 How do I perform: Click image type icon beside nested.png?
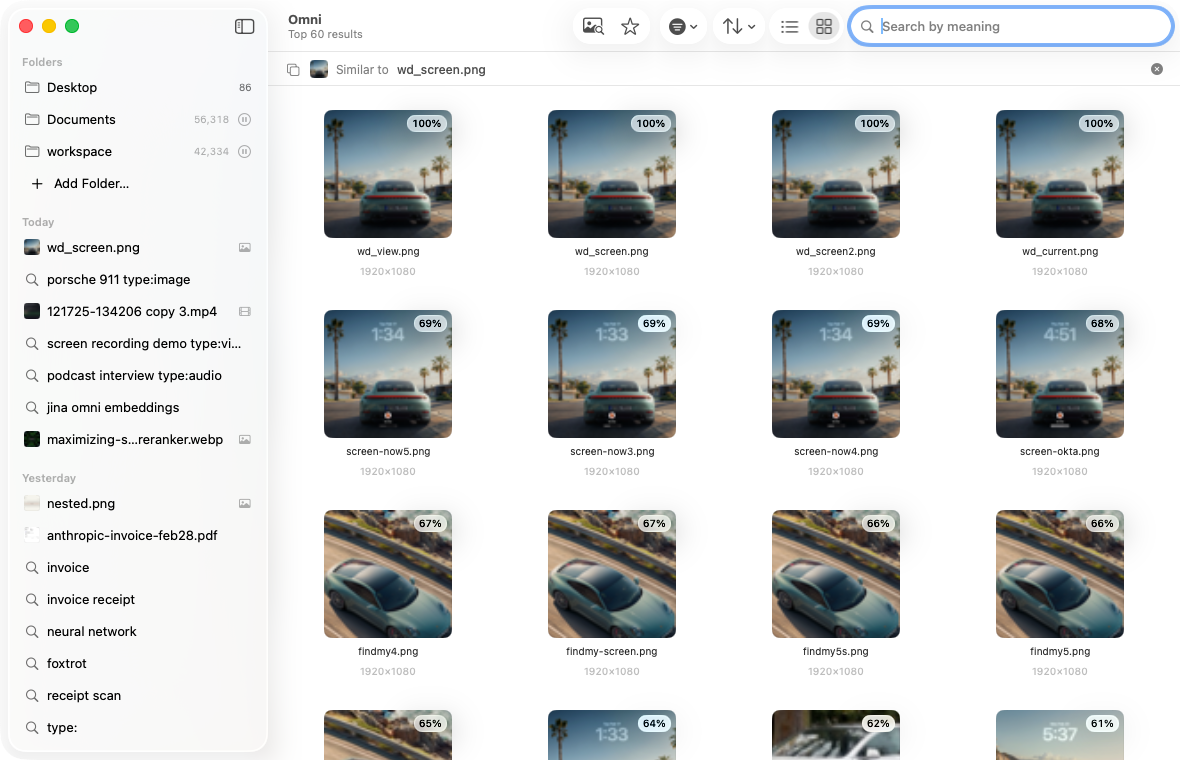(x=245, y=503)
